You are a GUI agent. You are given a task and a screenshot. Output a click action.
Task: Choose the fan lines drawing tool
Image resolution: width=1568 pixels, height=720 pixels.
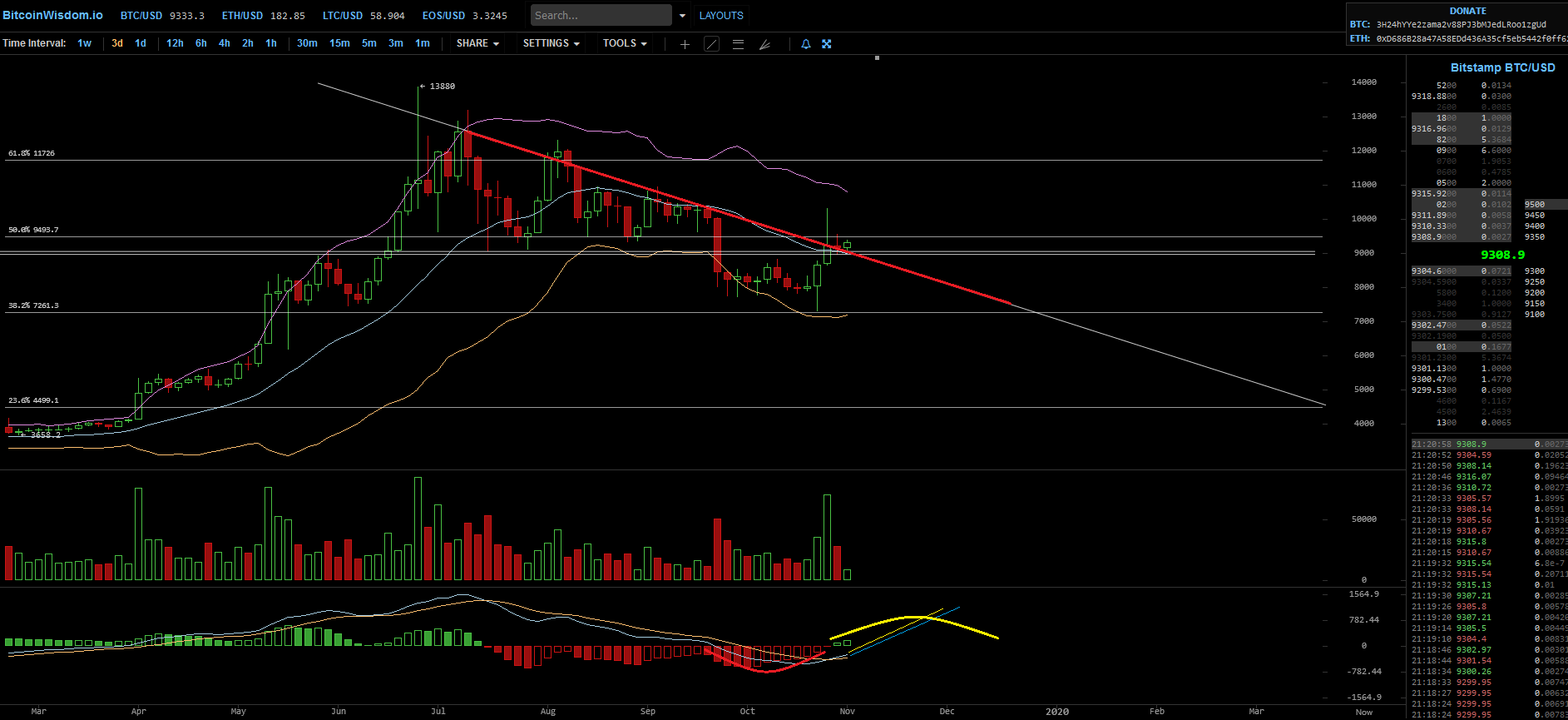[x=764, y=44]
